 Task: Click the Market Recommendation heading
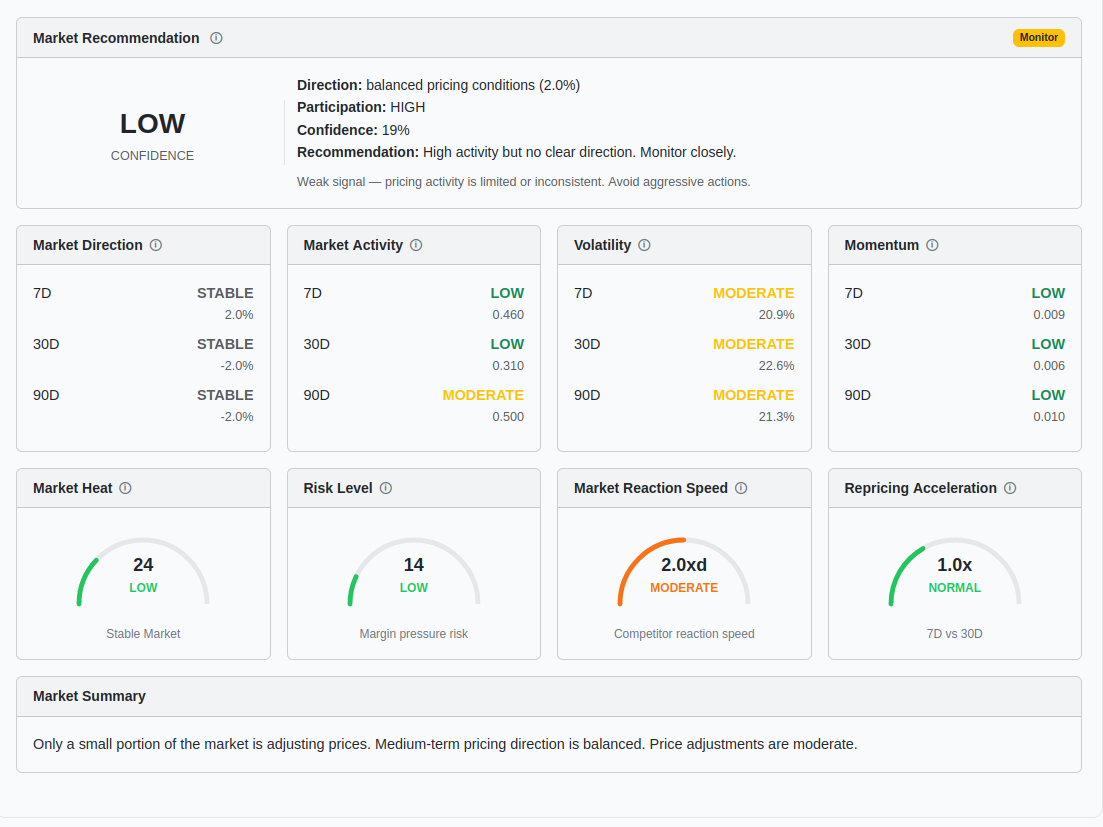[116, 38]
